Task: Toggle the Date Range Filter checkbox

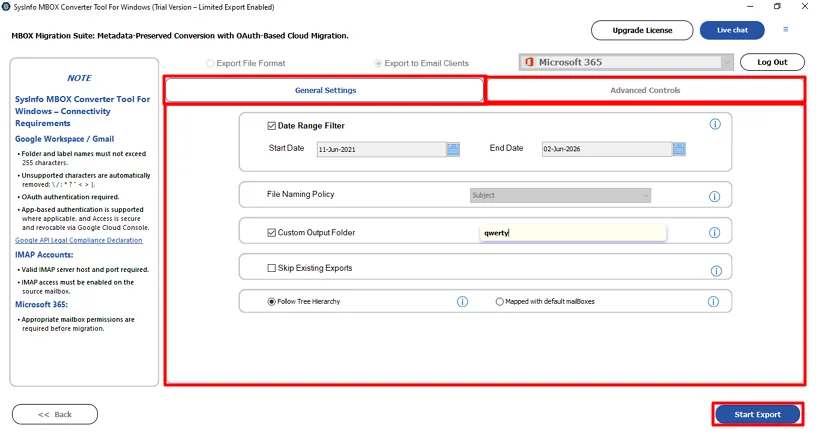Action: click(271, 126)
